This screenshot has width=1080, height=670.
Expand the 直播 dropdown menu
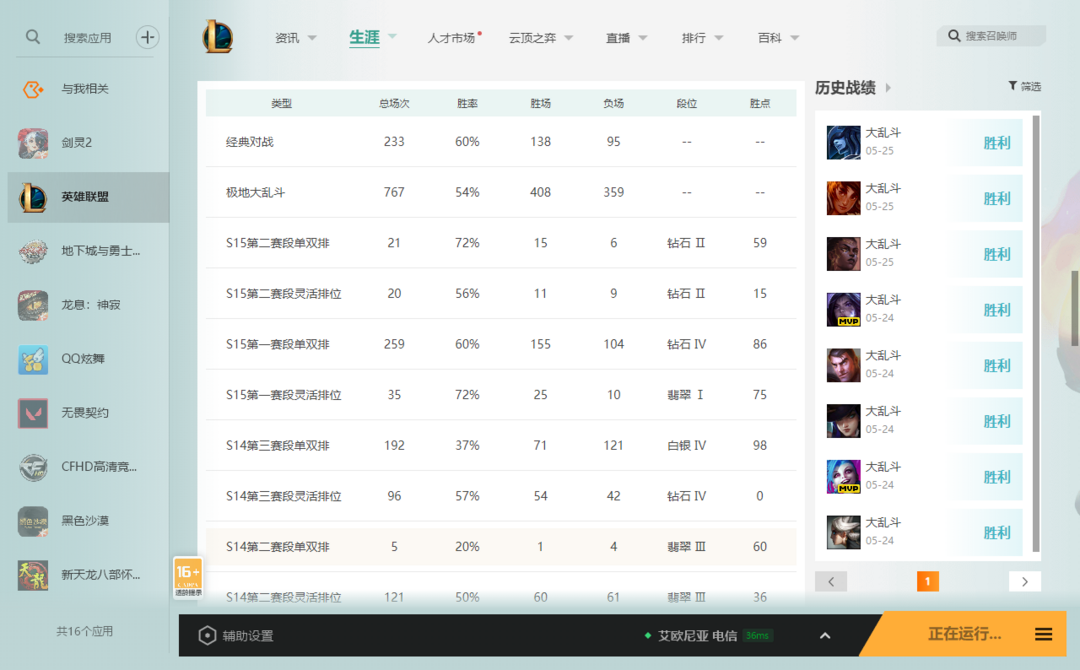[x=643, y=38]
